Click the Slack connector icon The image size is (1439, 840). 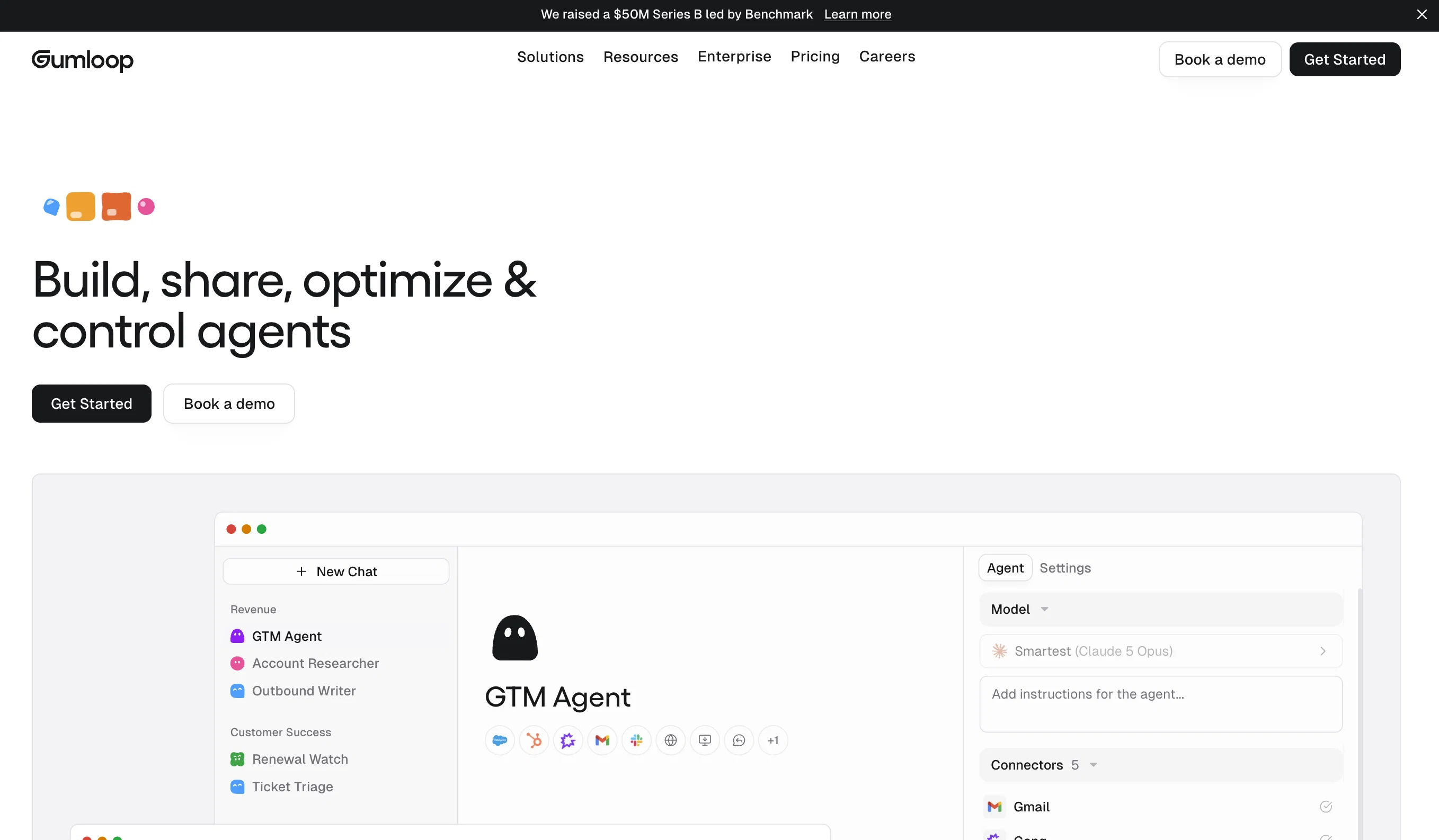[637, 740]
